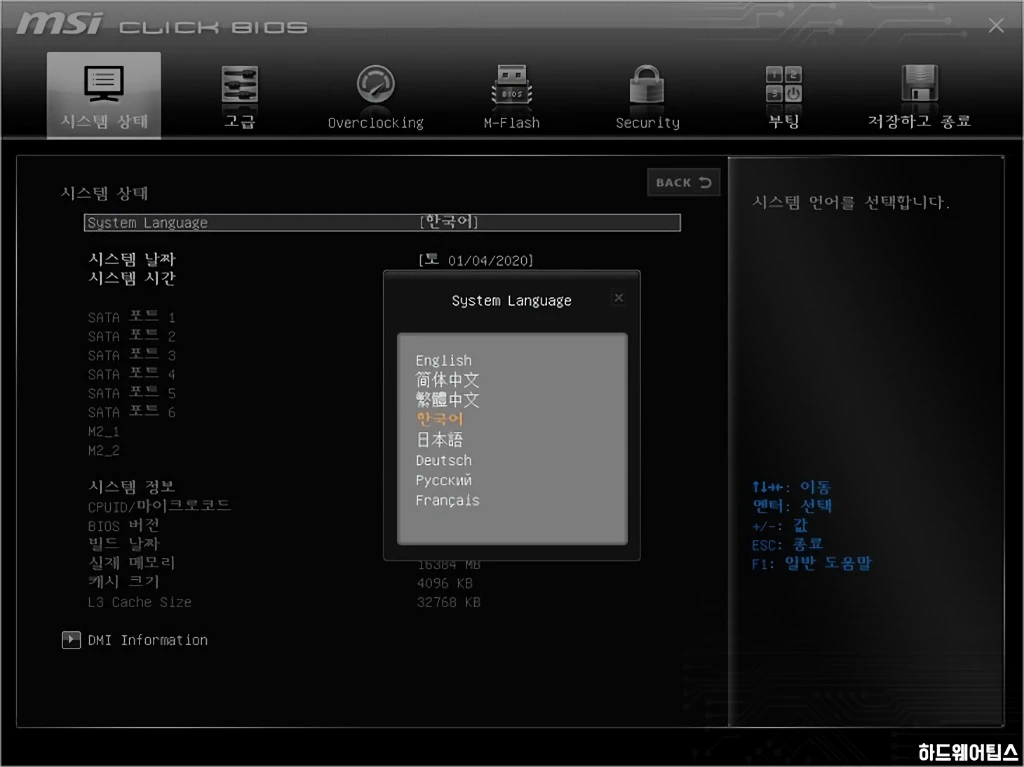Select 日本語 in language list

click(x=440, y=439)
